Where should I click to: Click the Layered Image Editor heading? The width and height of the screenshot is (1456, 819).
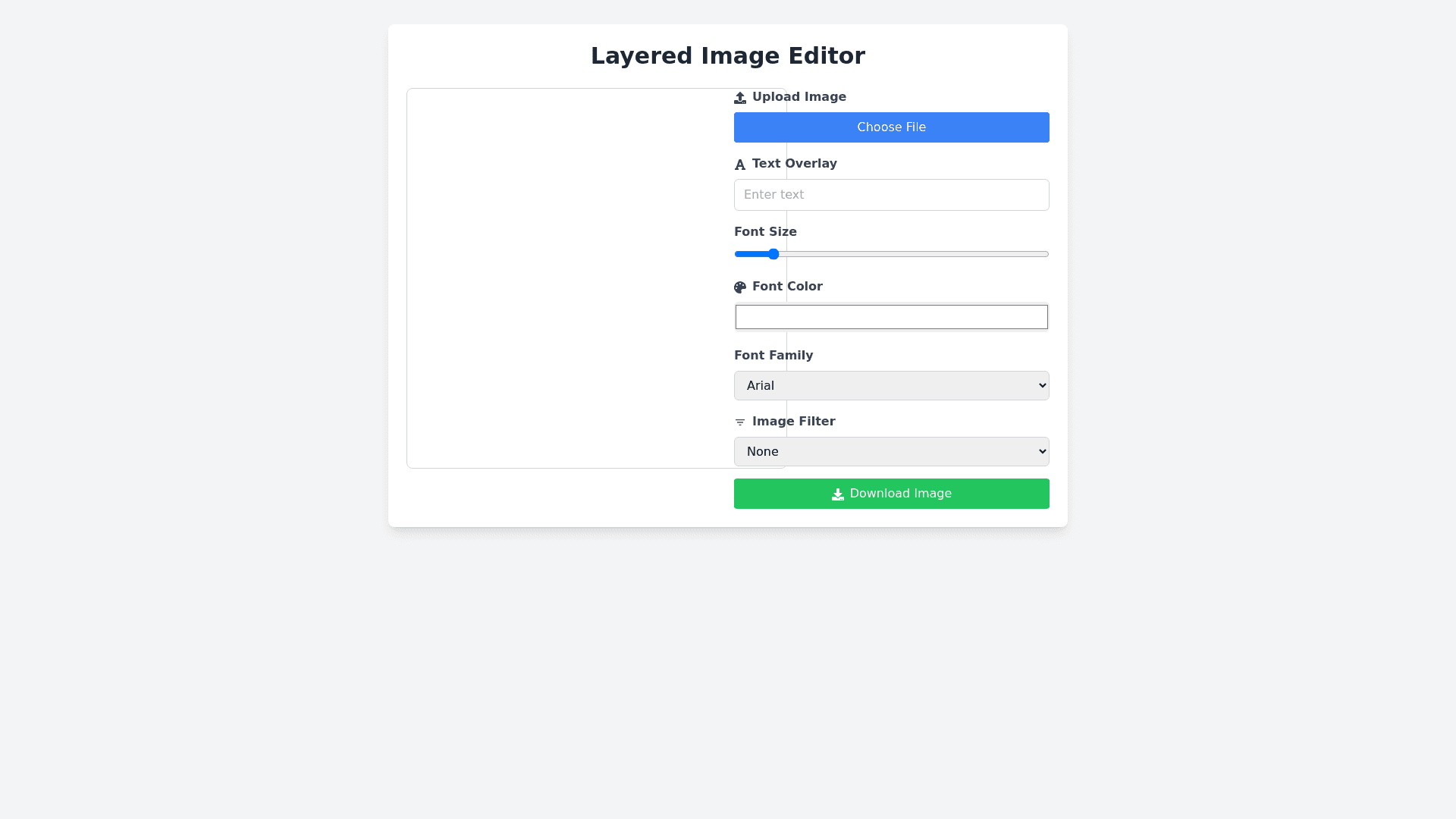click(727, 55)
